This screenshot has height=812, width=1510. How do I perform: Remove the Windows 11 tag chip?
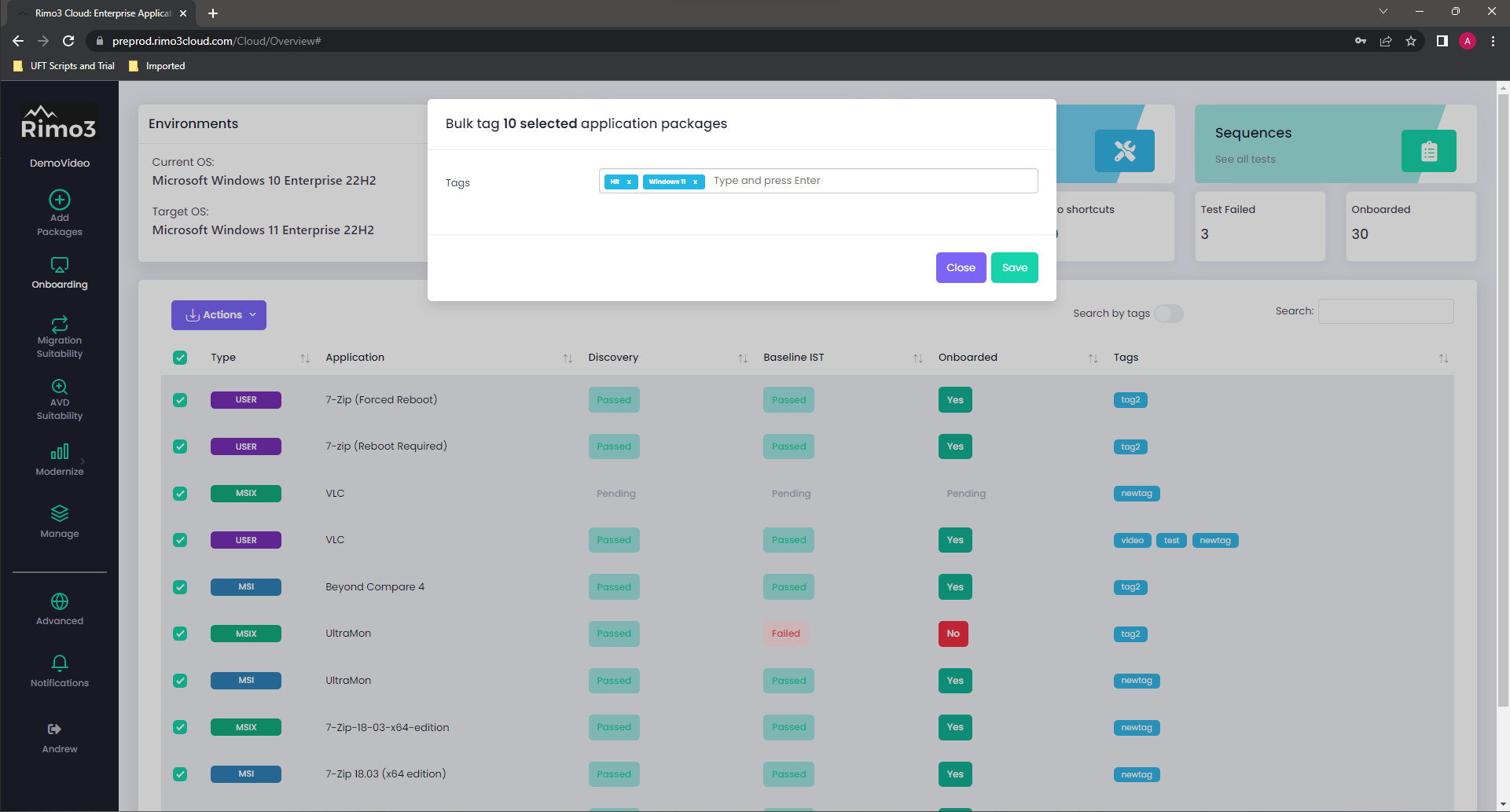(695, 182)
